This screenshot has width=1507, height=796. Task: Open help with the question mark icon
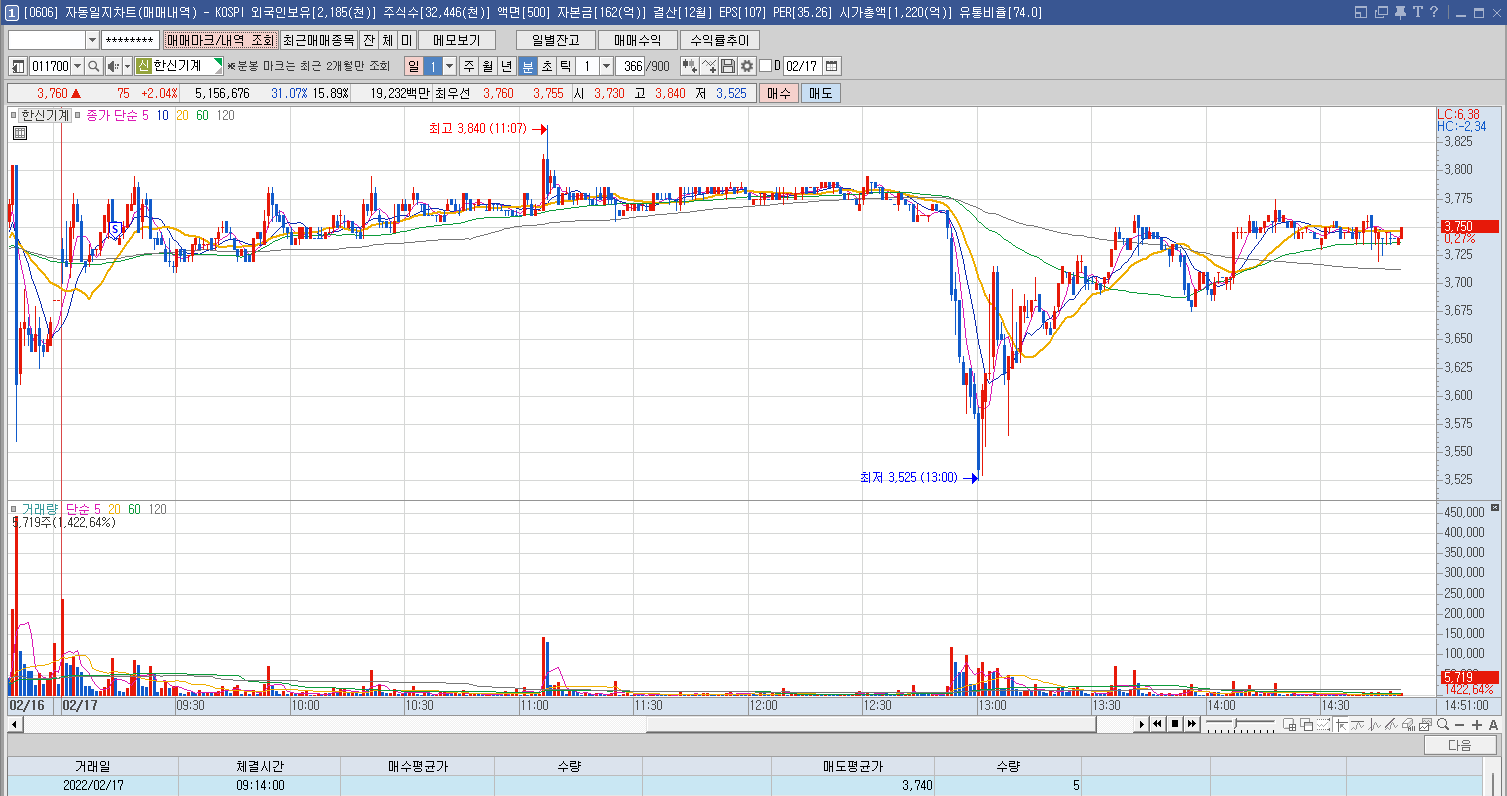coord(1433,12)
